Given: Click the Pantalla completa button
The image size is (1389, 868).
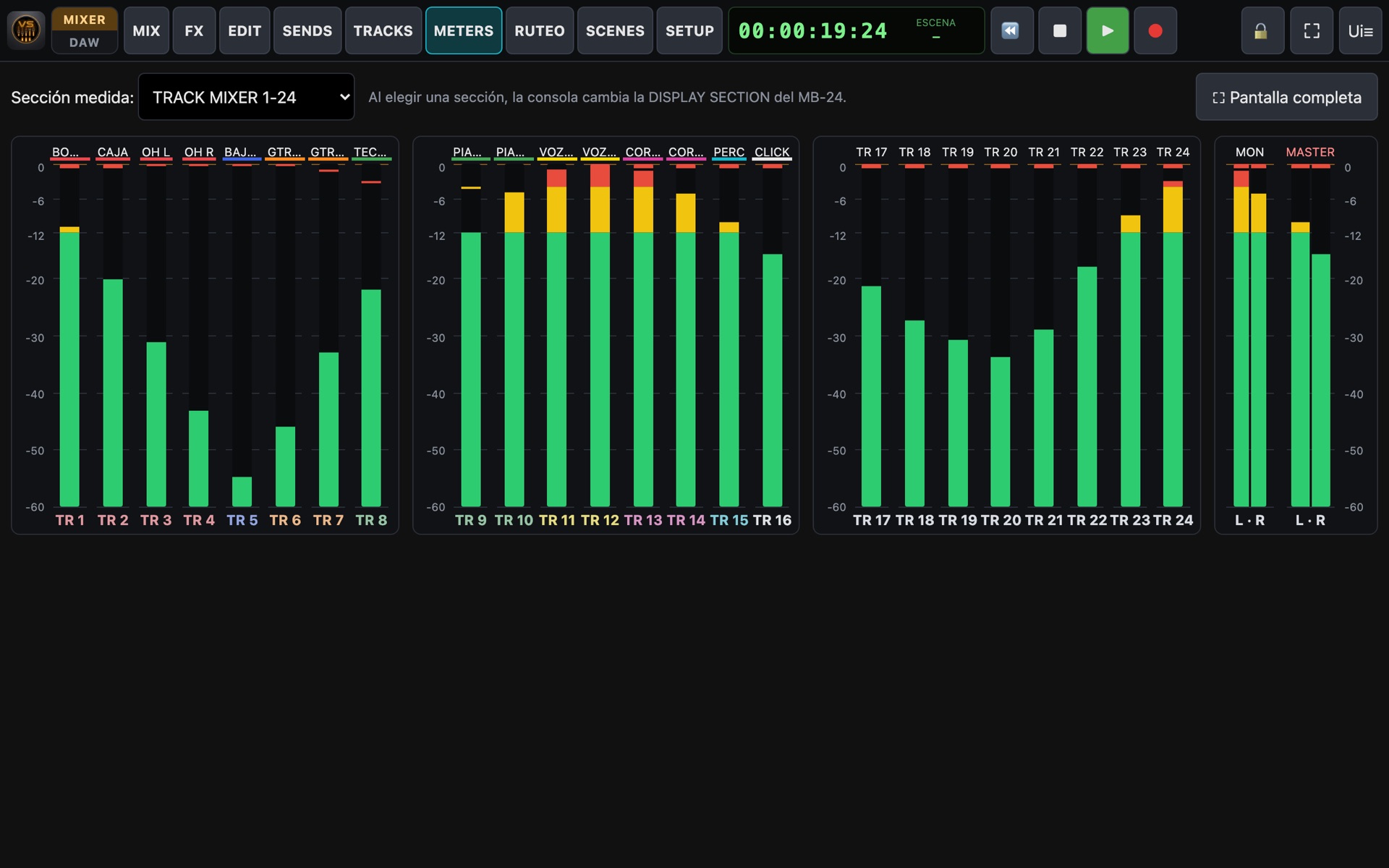Looking at the screenshot, I should click(1286, 97).
